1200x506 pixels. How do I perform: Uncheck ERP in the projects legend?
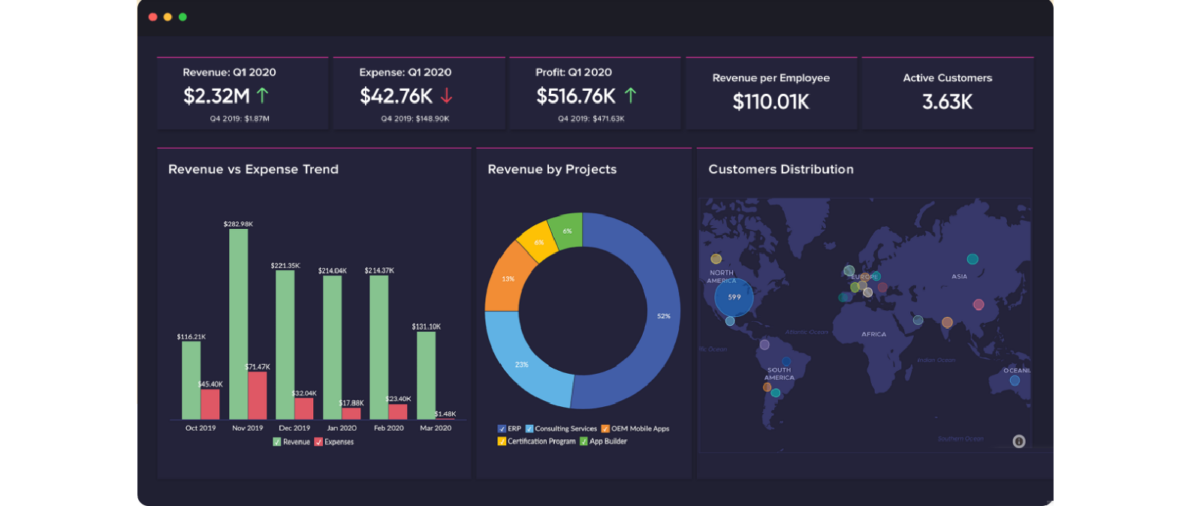pyautogui.click(x=502, y=429)
